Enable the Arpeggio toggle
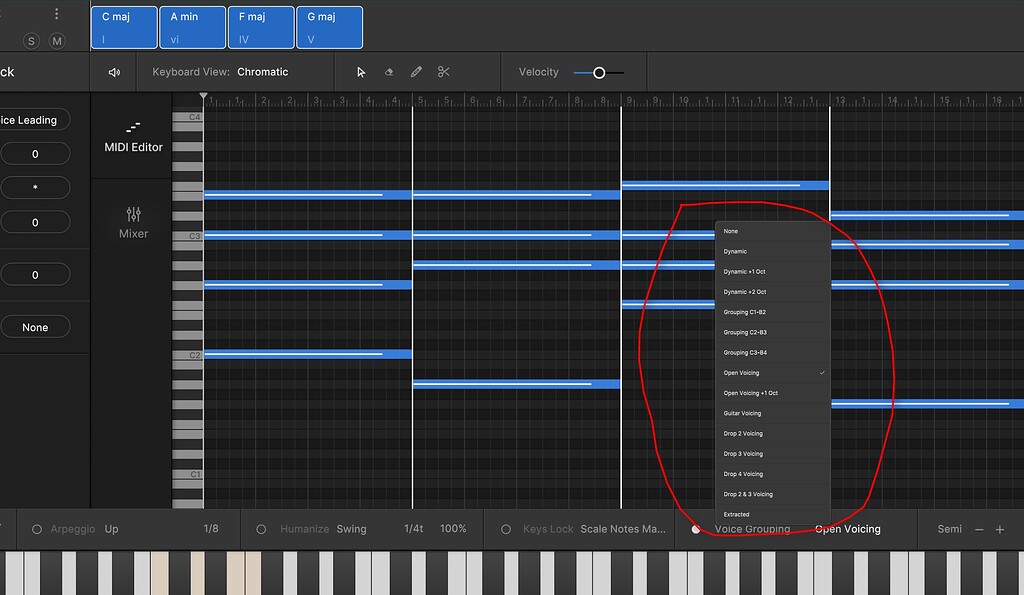The height and width of the screenshot is (595, 1024). 37,529
